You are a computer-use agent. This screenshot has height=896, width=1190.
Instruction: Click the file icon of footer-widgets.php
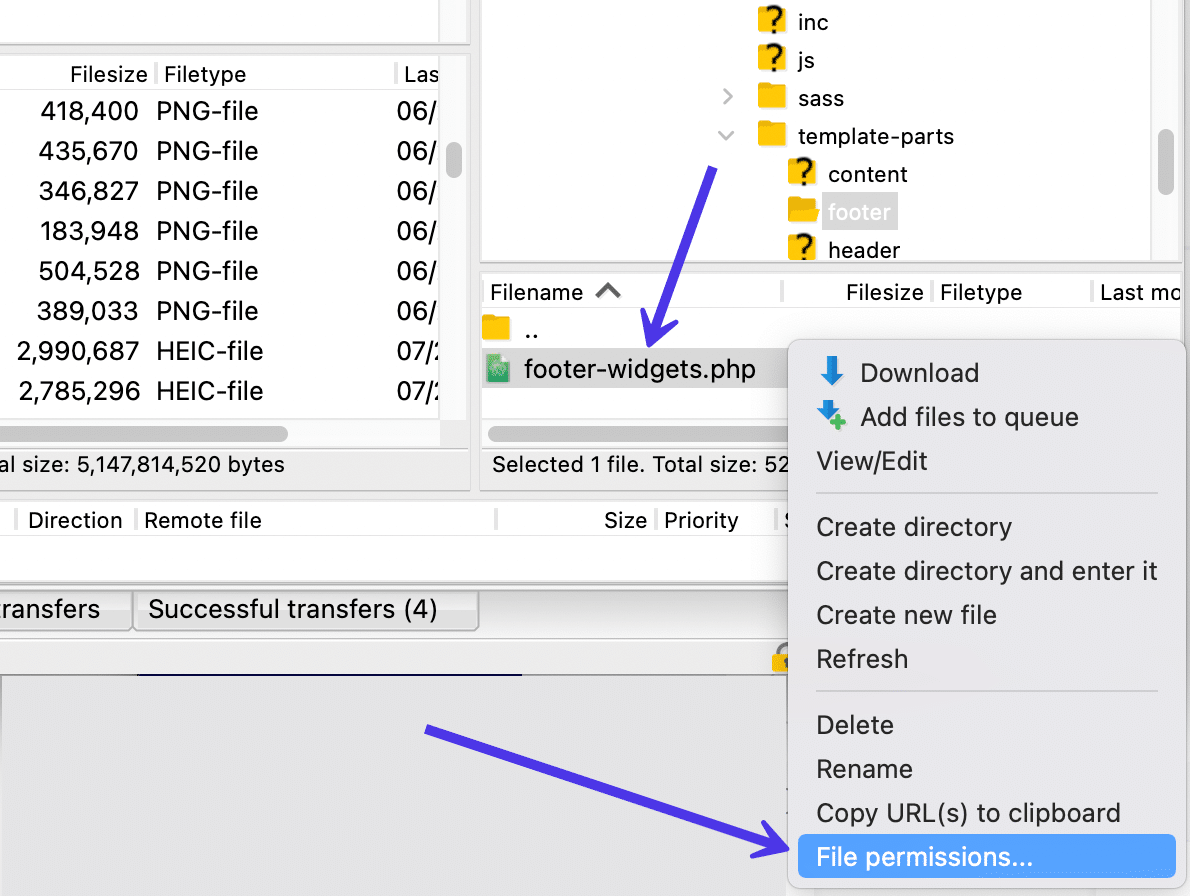pos(500,368)
